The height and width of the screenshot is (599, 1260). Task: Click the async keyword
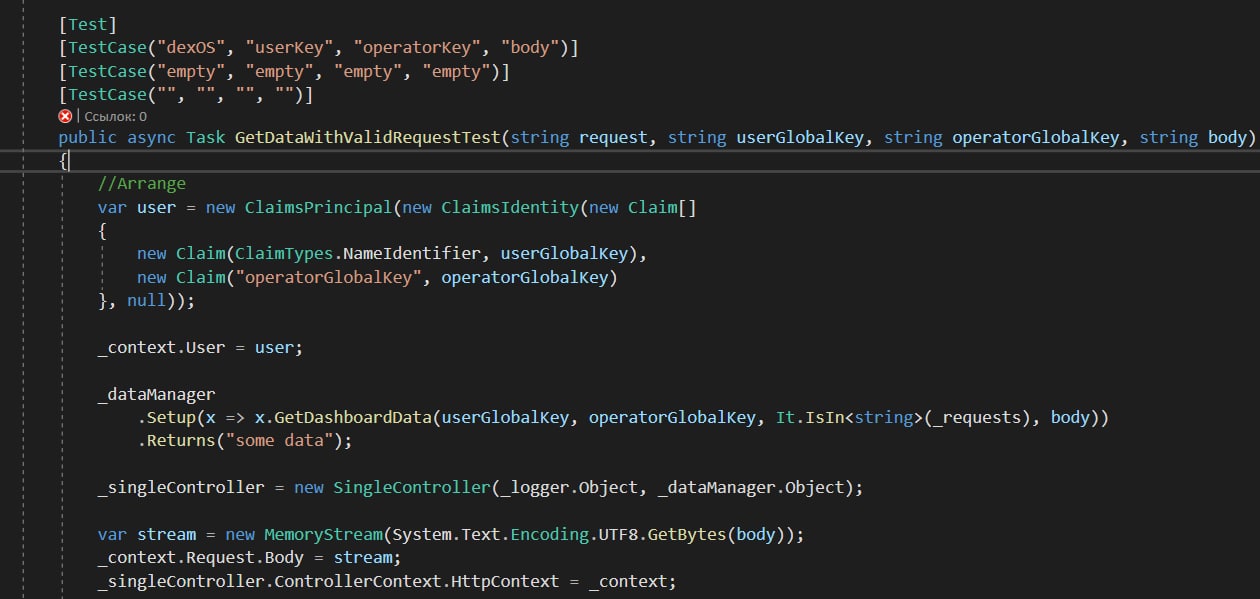152,138
